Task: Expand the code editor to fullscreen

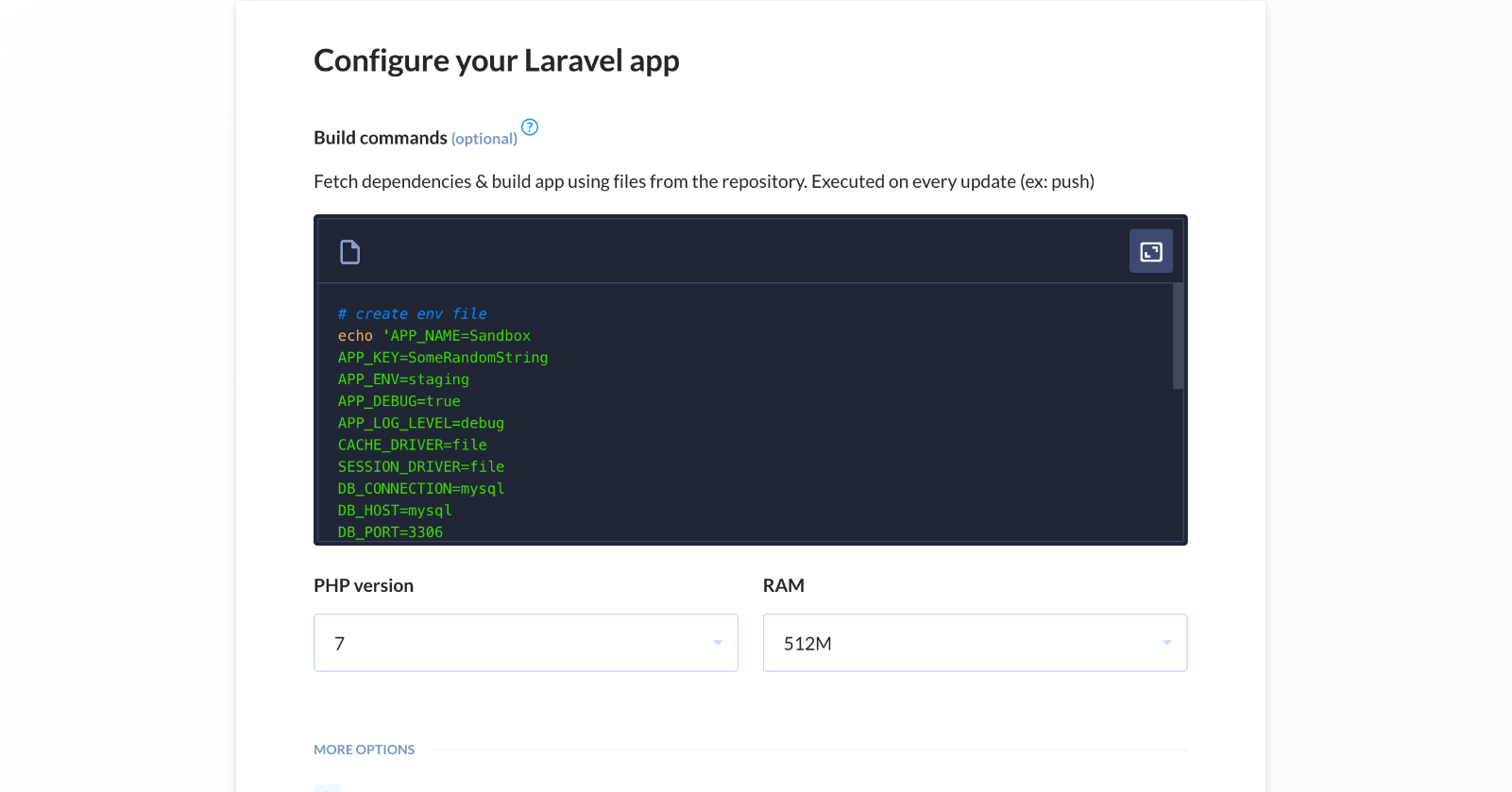Action: pos(1151,251)
